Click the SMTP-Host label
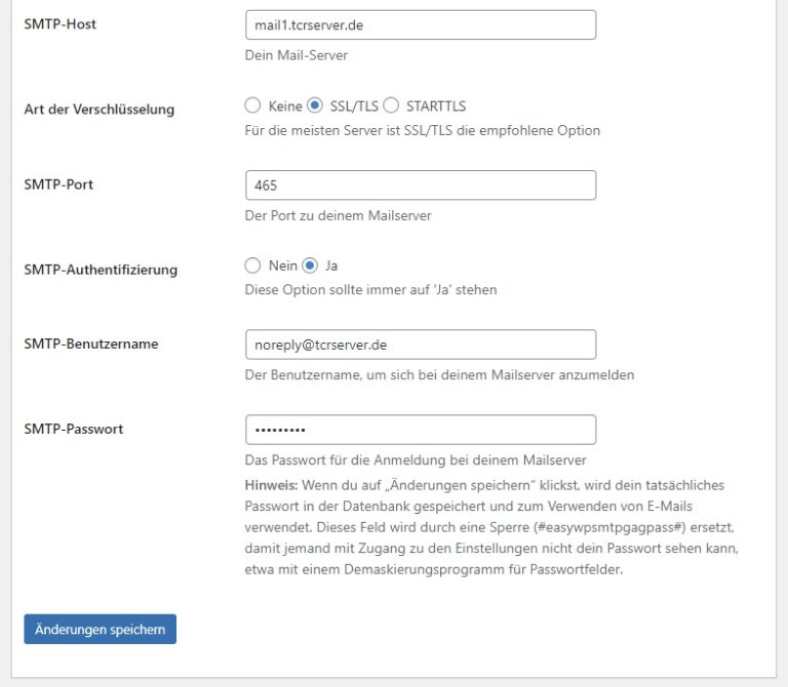 pos(60,24)
